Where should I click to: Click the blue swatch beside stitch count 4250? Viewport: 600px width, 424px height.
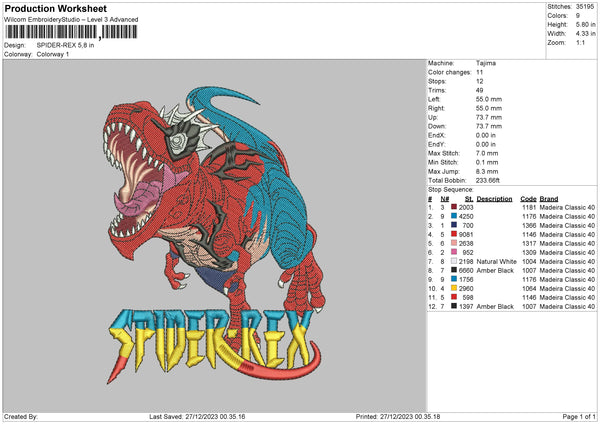[x=454, y=216]
